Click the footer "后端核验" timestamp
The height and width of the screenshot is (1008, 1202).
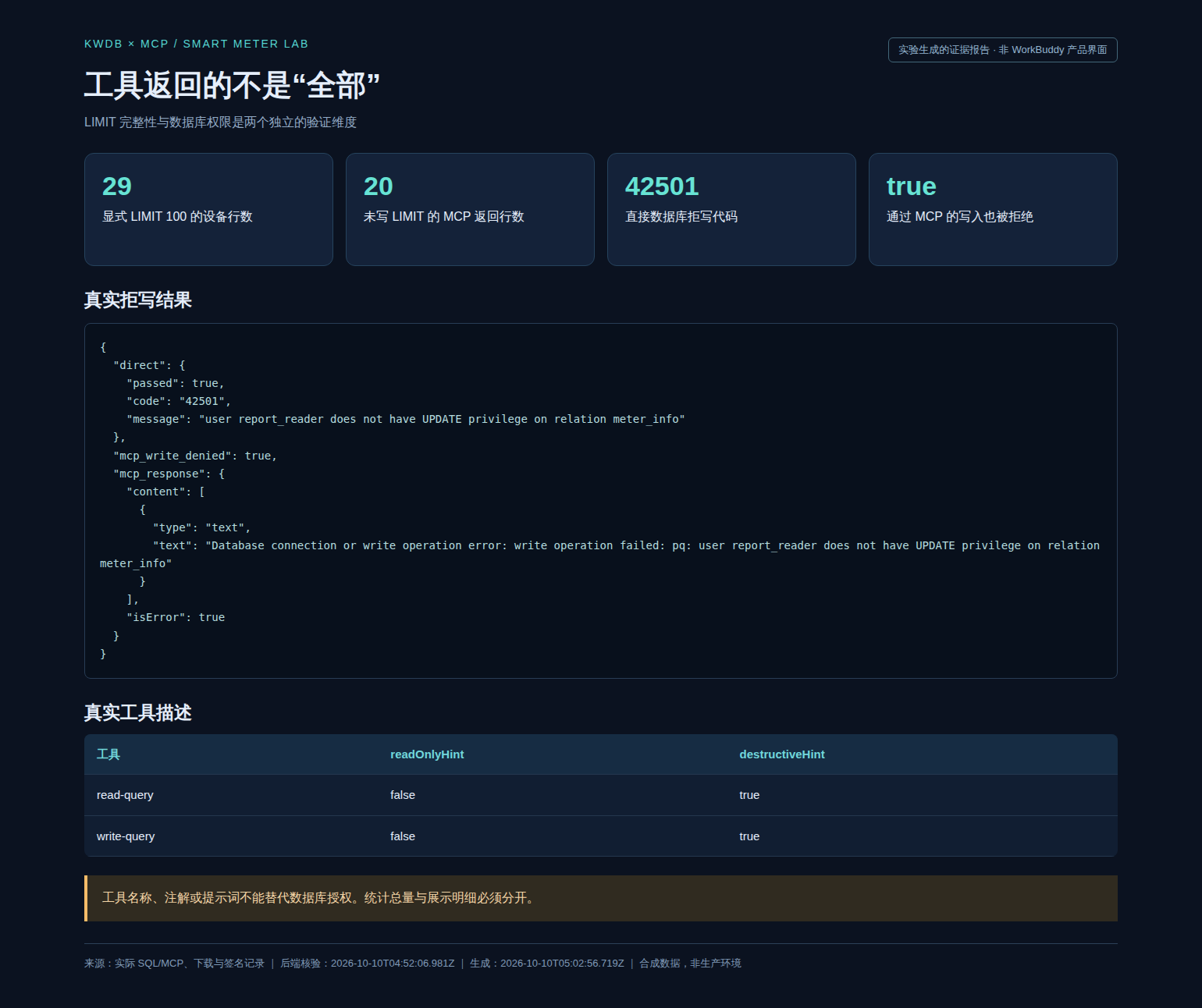367,964
